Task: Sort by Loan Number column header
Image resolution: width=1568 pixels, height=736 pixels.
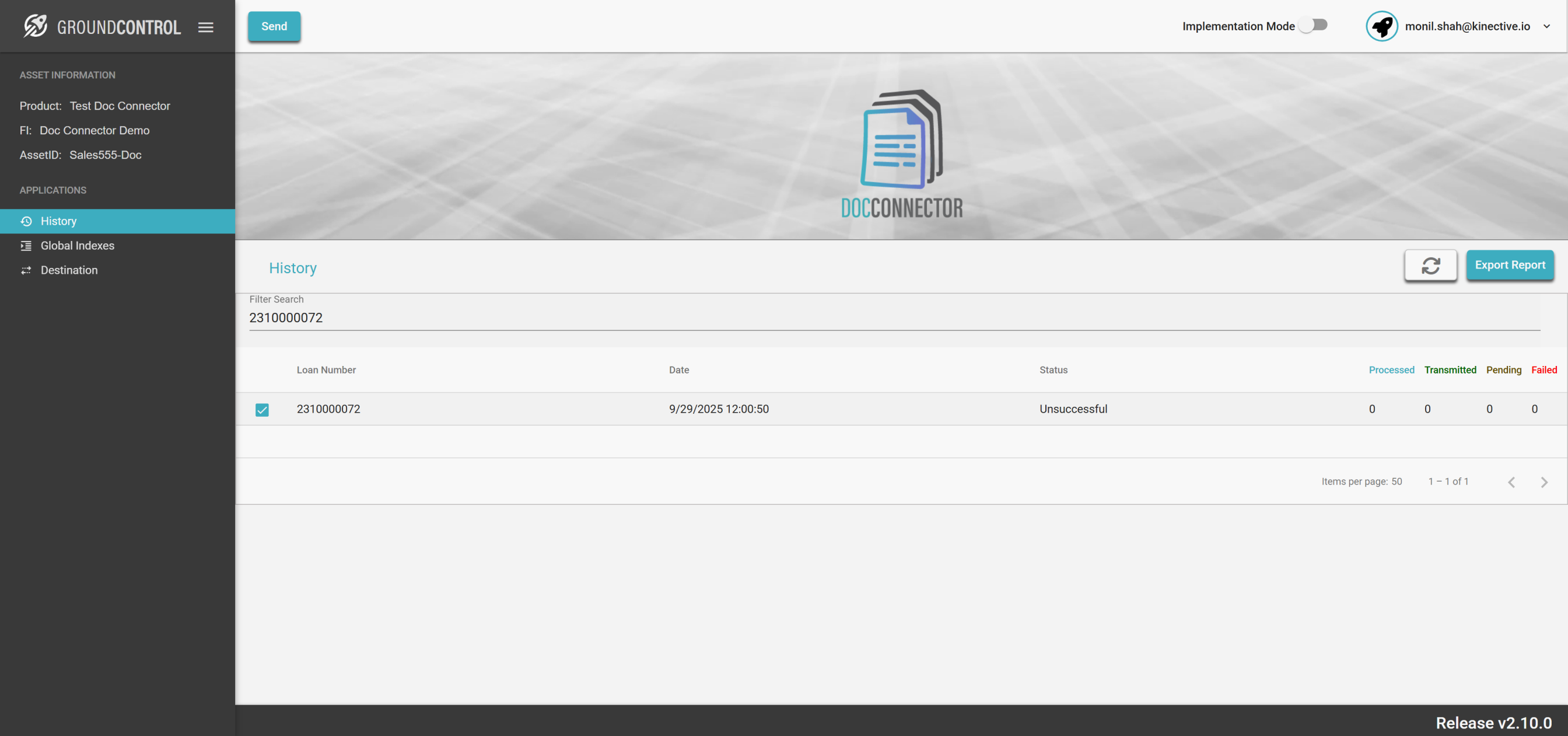Action: click(x=325, y=370)
